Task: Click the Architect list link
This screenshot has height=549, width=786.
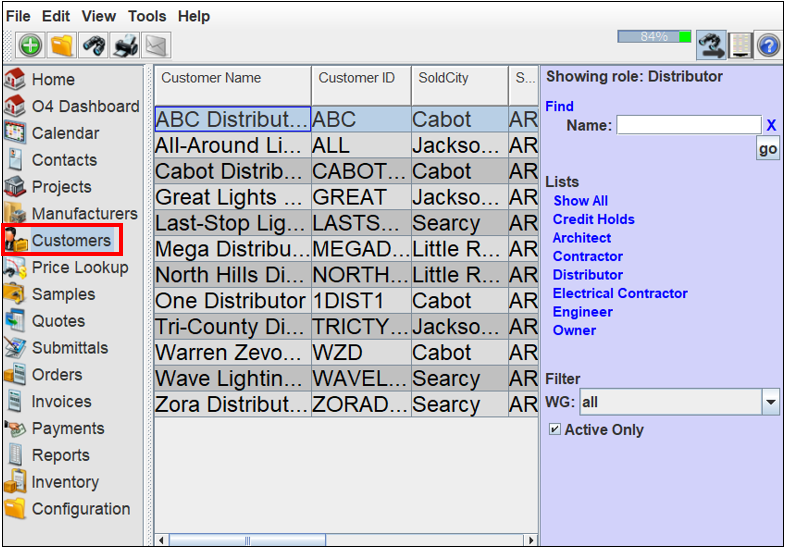Action: [x=582, y=238]
